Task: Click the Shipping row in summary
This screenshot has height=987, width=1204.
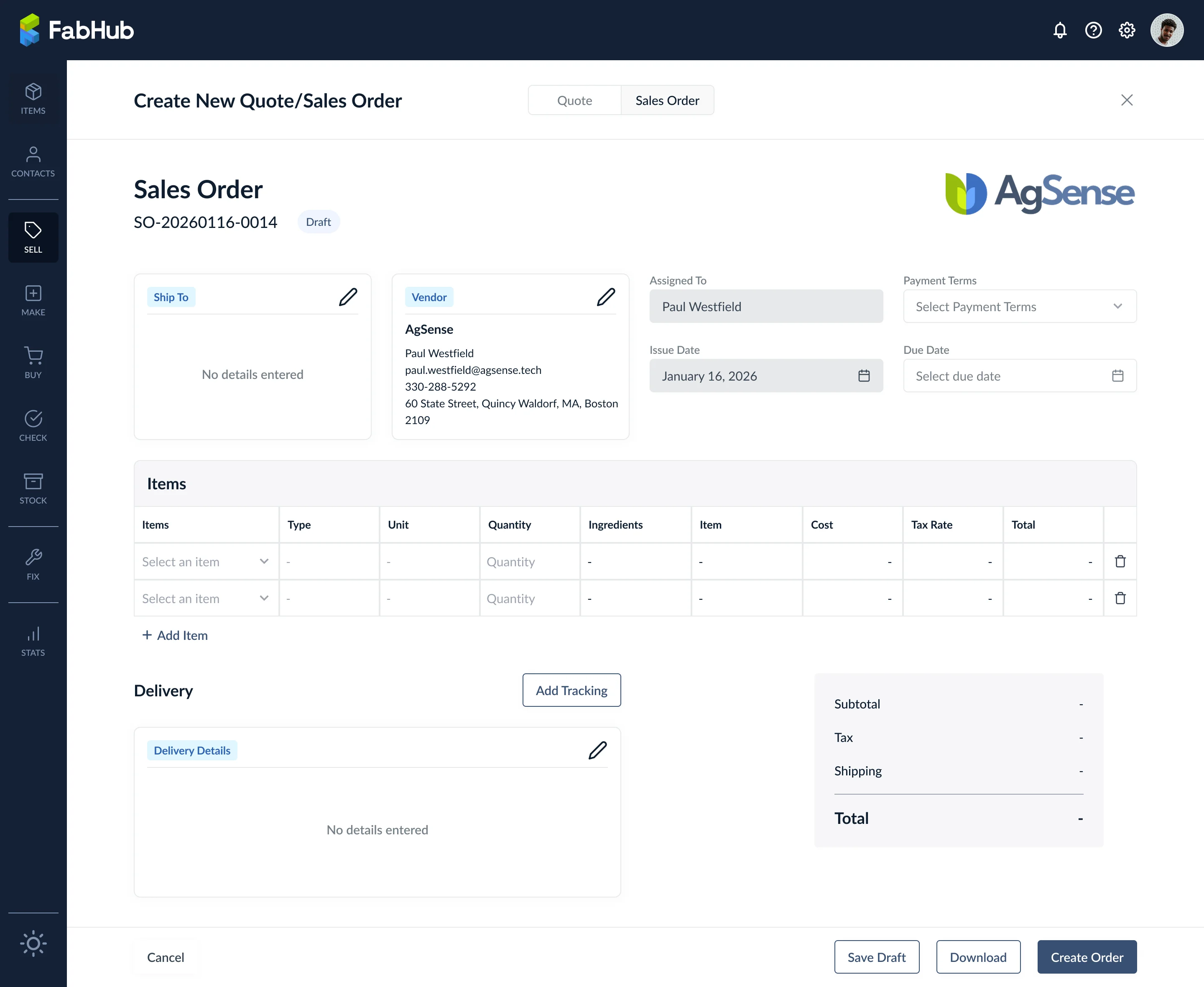Action: point(959,771)
